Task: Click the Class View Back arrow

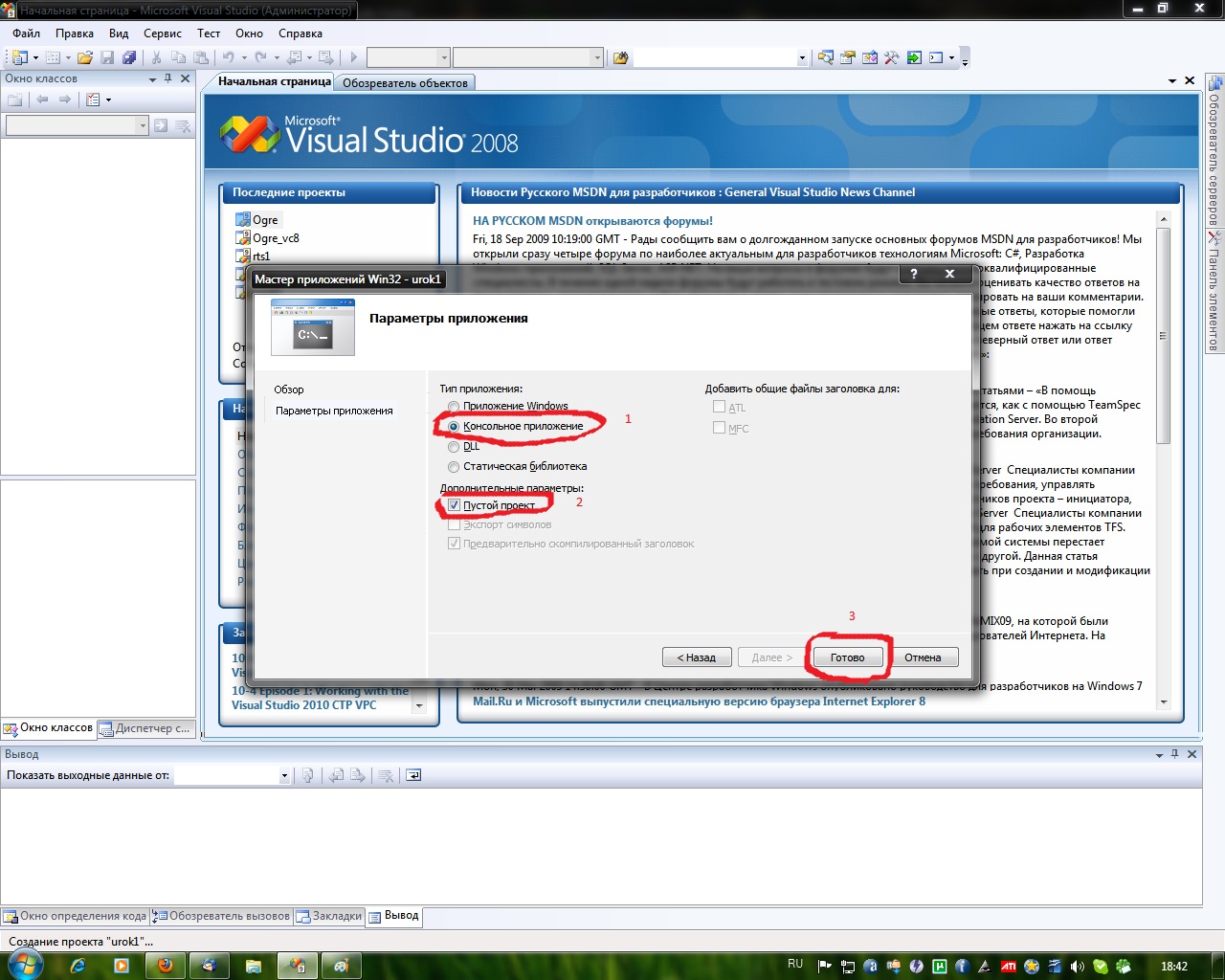Action: pyautogui.click(x=42, y=100)
